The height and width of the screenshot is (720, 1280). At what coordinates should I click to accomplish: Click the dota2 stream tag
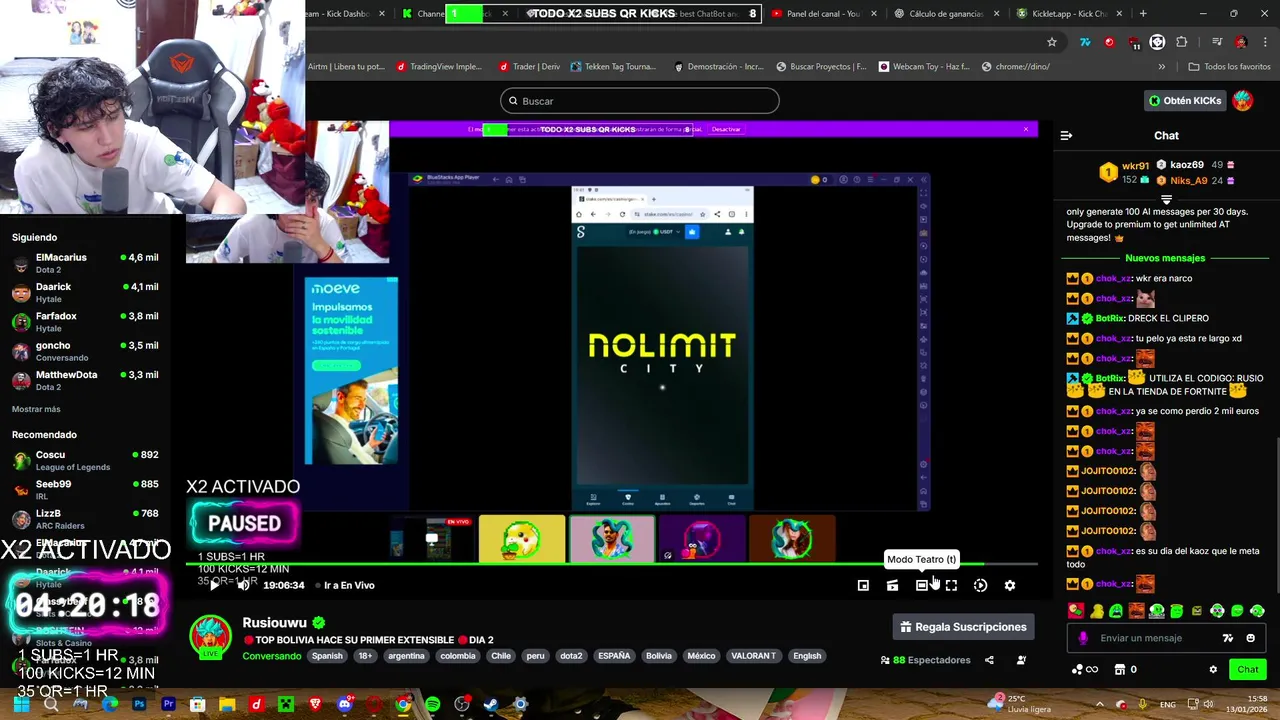click(x=571, y=656)
